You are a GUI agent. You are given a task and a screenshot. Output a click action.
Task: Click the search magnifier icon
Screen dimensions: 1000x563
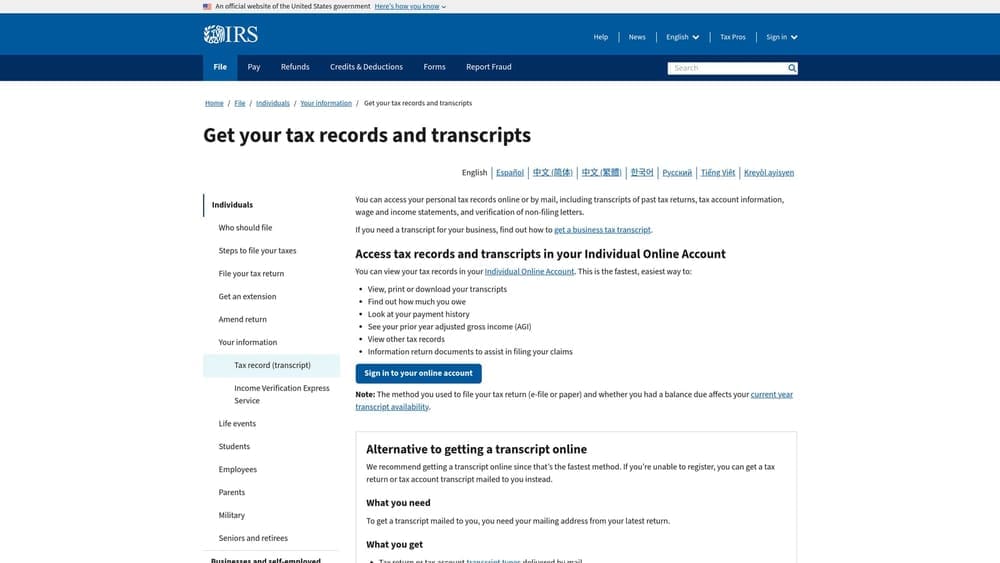click(791, 68)
